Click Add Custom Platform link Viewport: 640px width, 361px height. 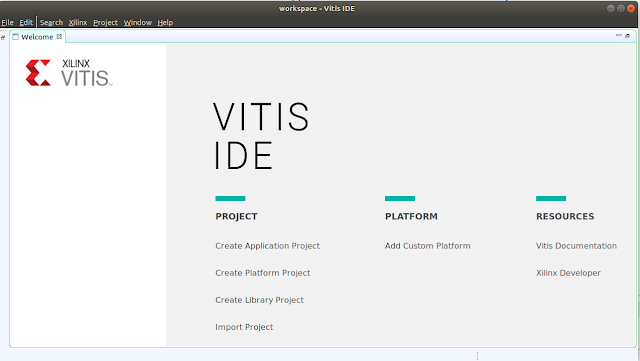pos(427,246)
